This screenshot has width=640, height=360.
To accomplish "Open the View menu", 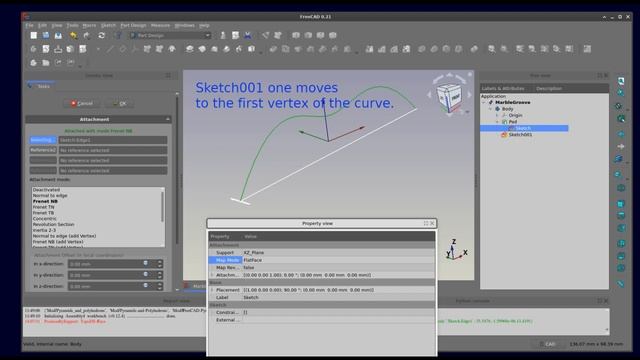I will (57, 25).
